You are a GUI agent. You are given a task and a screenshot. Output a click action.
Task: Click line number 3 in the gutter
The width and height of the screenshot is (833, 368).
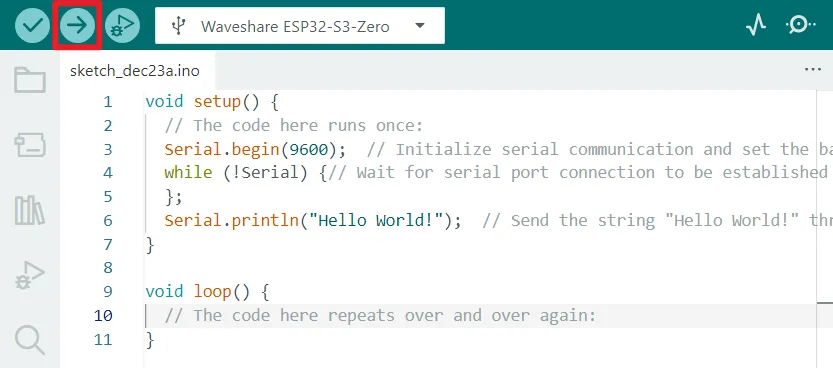(108, 149)
